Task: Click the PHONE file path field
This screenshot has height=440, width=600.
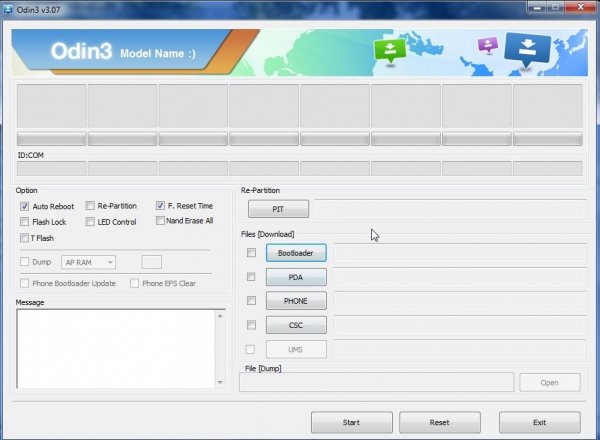Action: tap(460, 301)
